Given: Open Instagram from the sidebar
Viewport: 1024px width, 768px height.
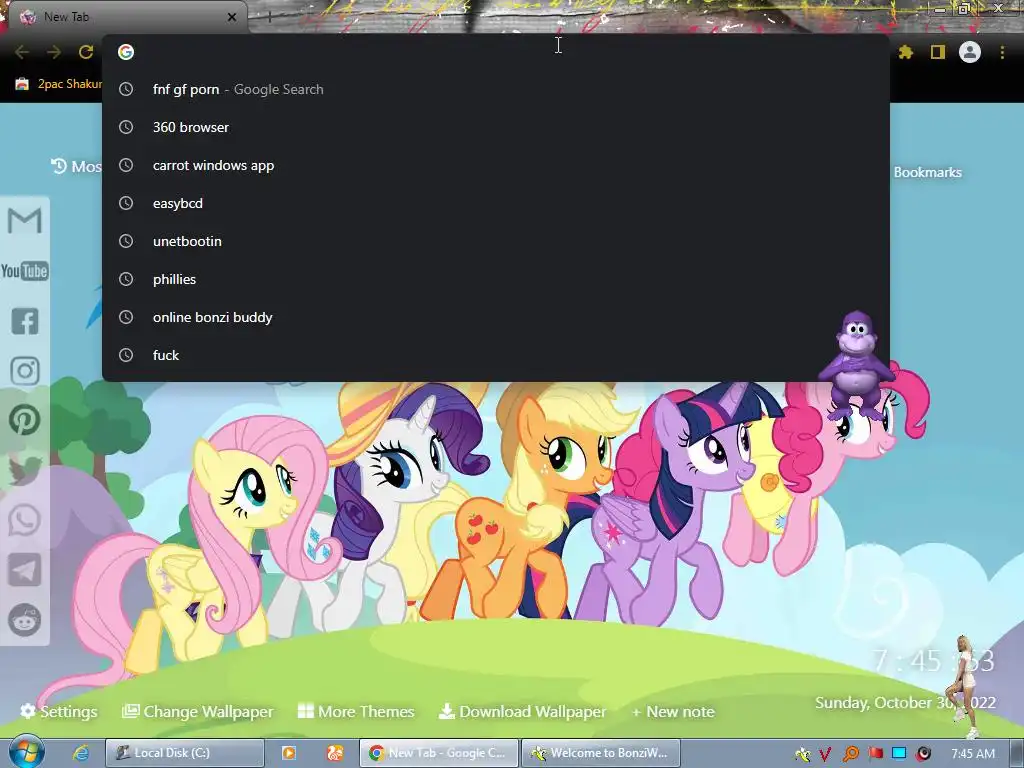Looking at the screenshot, I should pyautogui.click(x=25, y=371).
